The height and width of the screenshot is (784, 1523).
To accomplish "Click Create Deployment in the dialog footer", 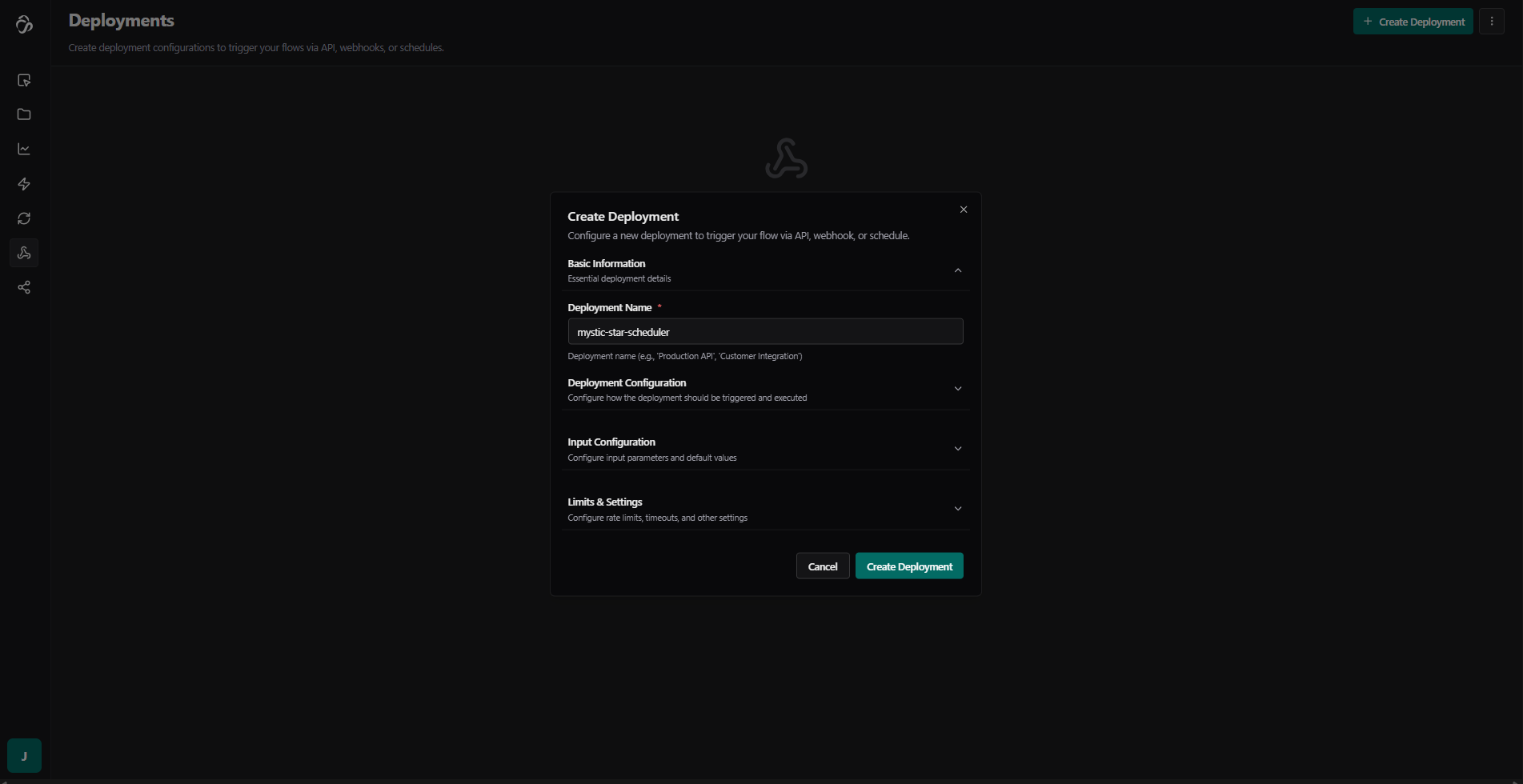I will pyautogui.click(x=908, y=566).
